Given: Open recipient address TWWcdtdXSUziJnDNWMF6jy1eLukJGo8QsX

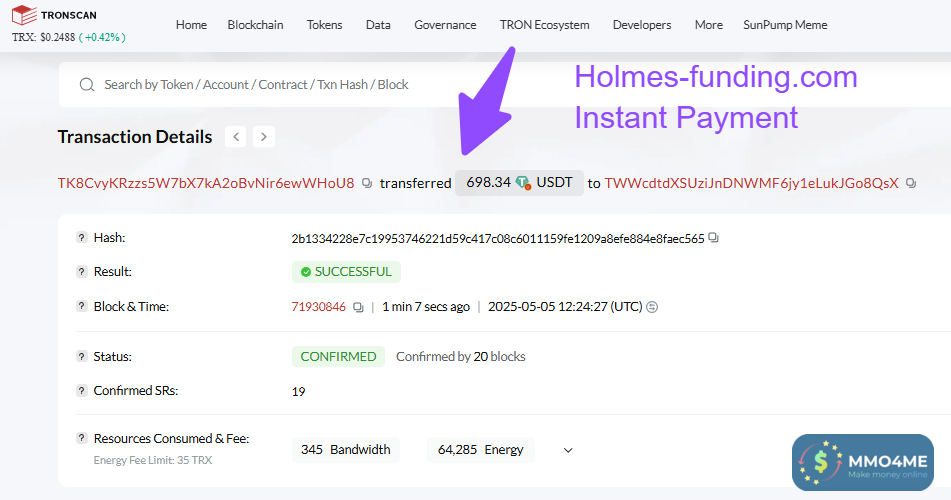Looking at the screenshot, I should pos(751,183).
